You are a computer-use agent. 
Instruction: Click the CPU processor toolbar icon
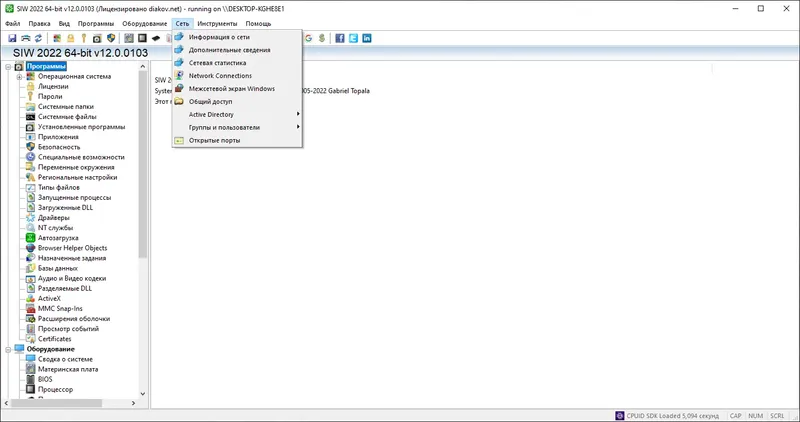click(x=142, y=38)
